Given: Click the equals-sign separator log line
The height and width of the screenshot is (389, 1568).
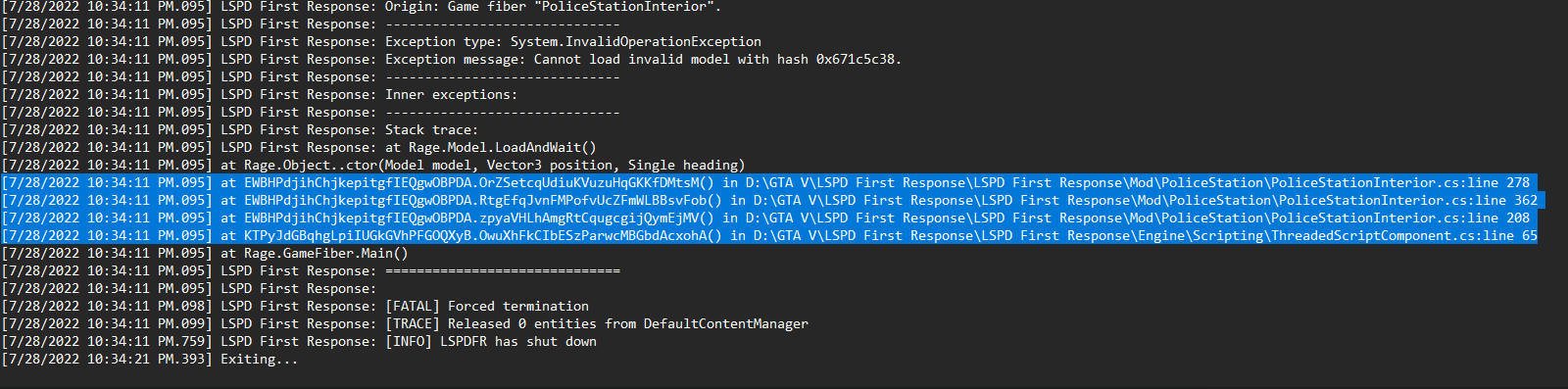Looking at the screenshot, I should (x=311, y=271).
